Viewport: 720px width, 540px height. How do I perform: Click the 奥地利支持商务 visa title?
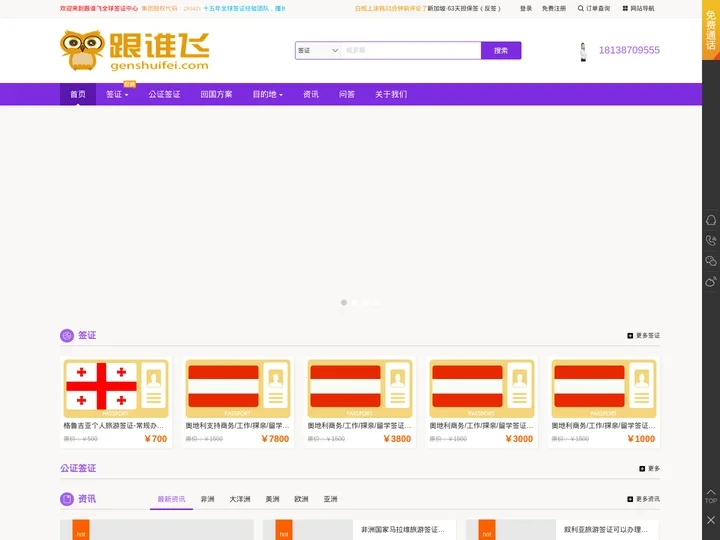click(237, 426)
